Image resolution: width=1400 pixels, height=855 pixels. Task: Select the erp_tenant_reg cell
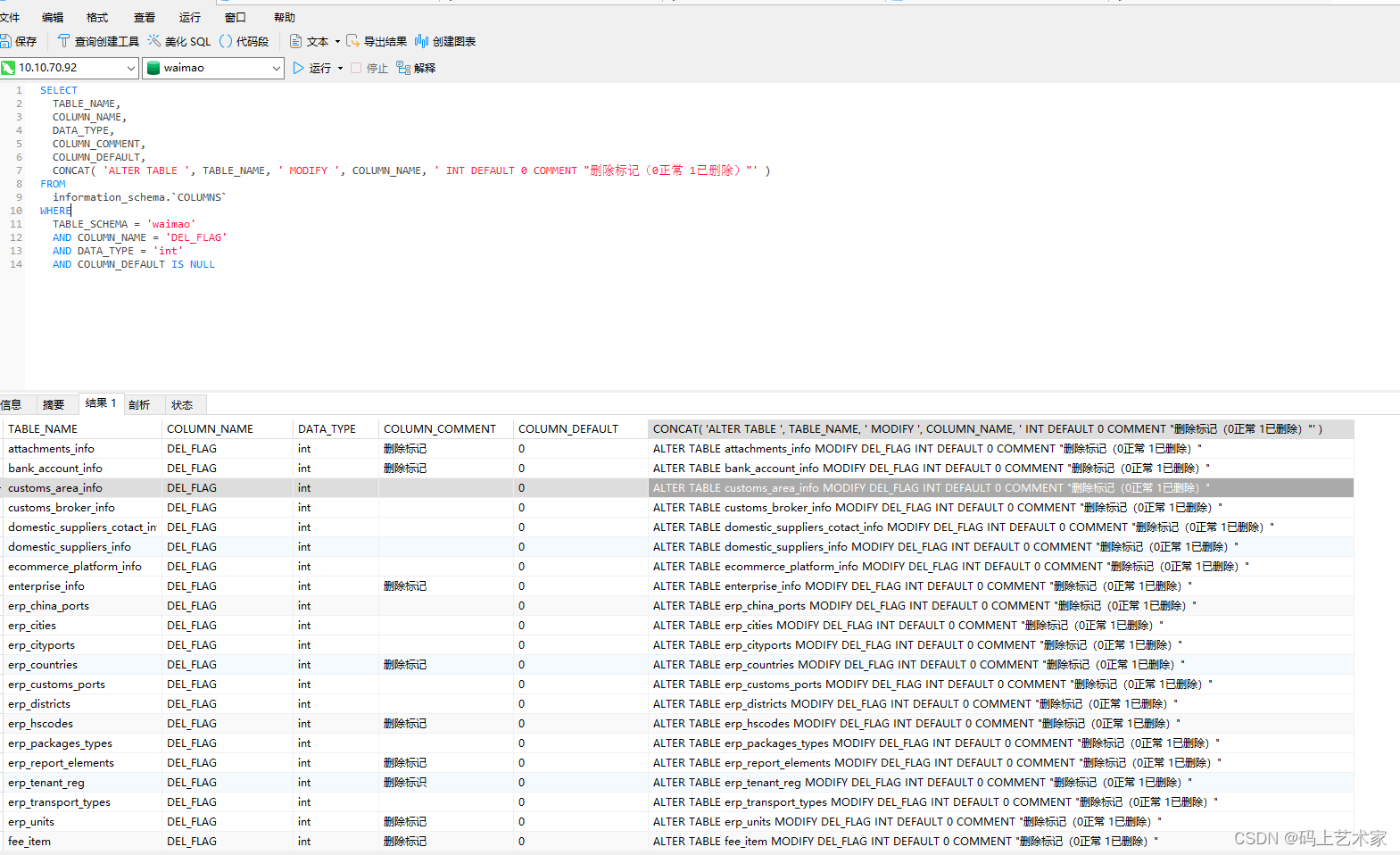82,782
